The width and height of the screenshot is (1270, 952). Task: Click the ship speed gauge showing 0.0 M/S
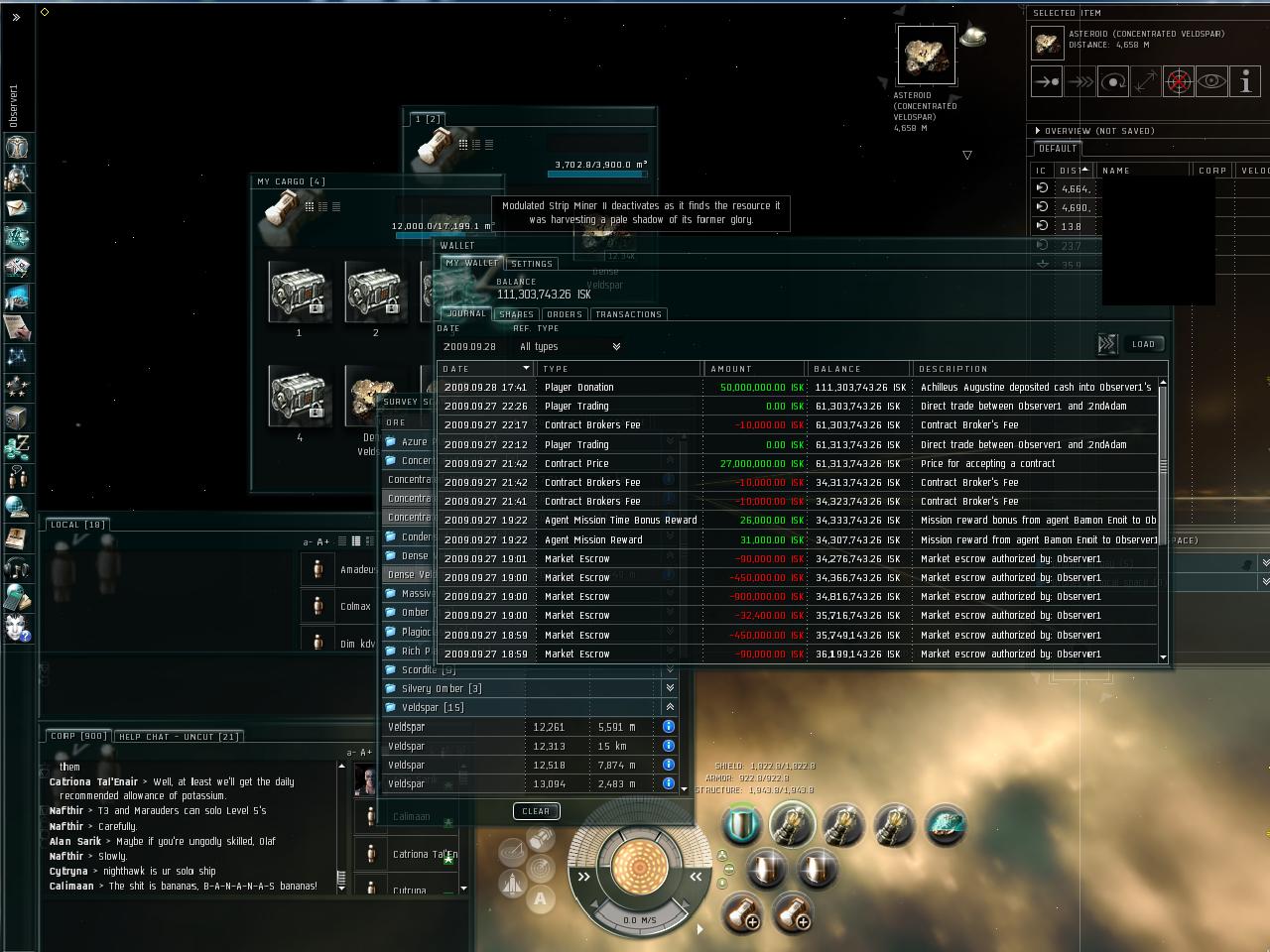[639, 920]
